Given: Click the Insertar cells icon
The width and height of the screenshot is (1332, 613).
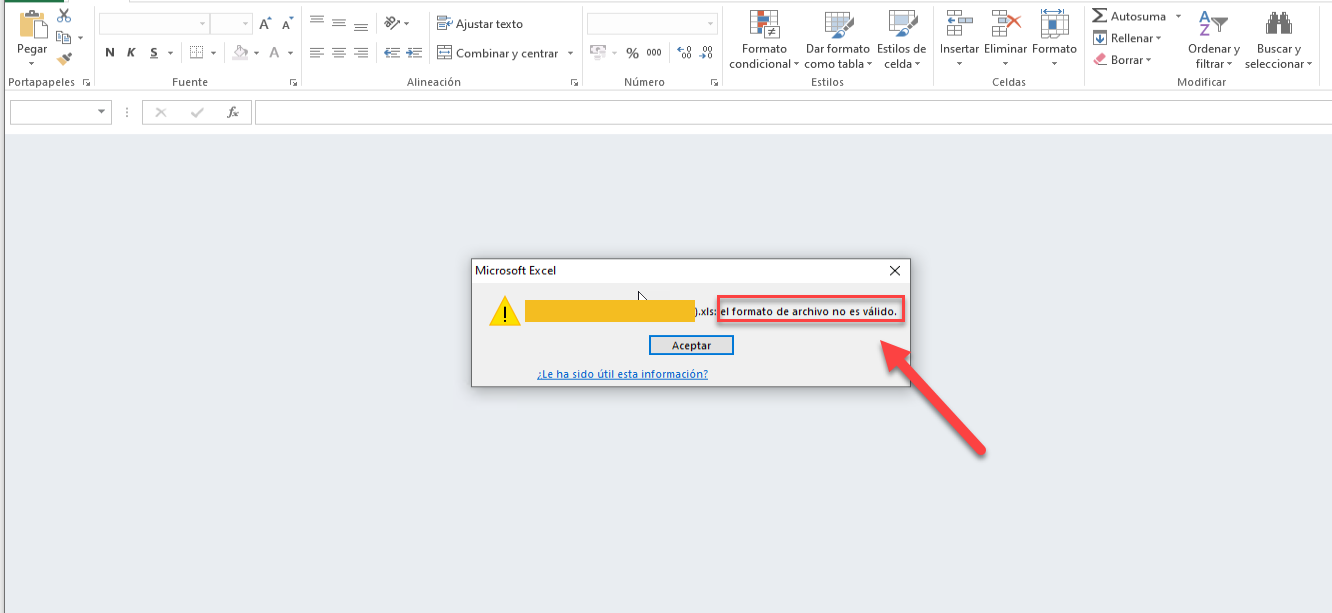Looking at the screenshot, I should 960,24.
